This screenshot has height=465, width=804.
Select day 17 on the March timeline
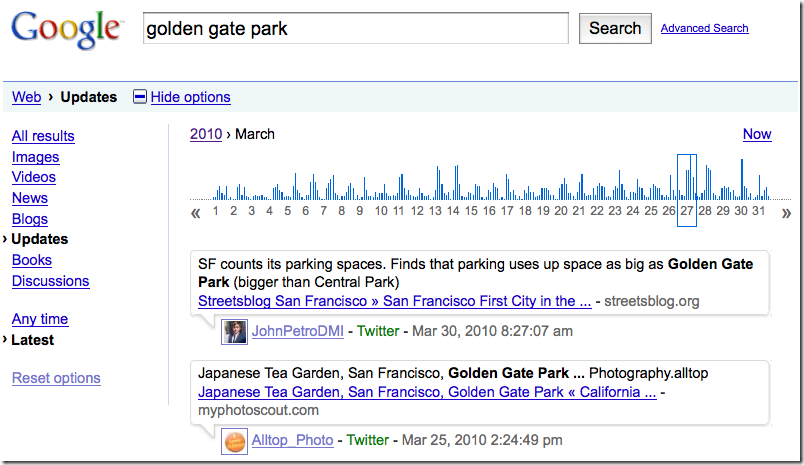pyautogui.click(x=507, y=211)
